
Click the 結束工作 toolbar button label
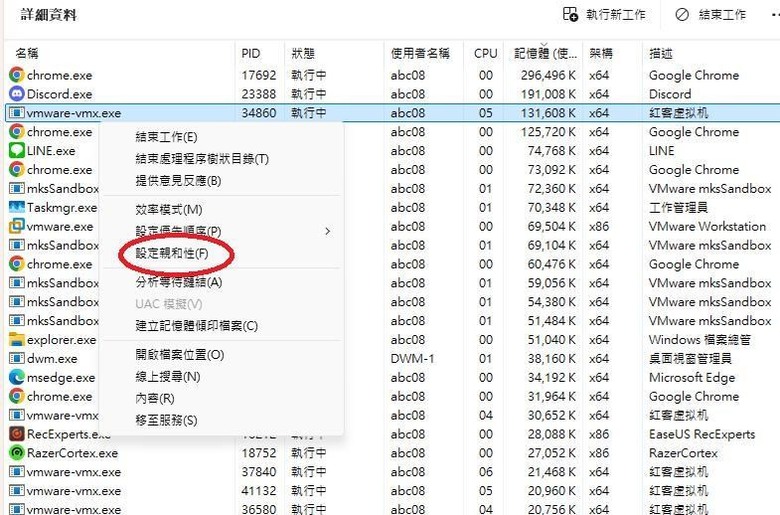pyautogui.click(x=722, y=15)
